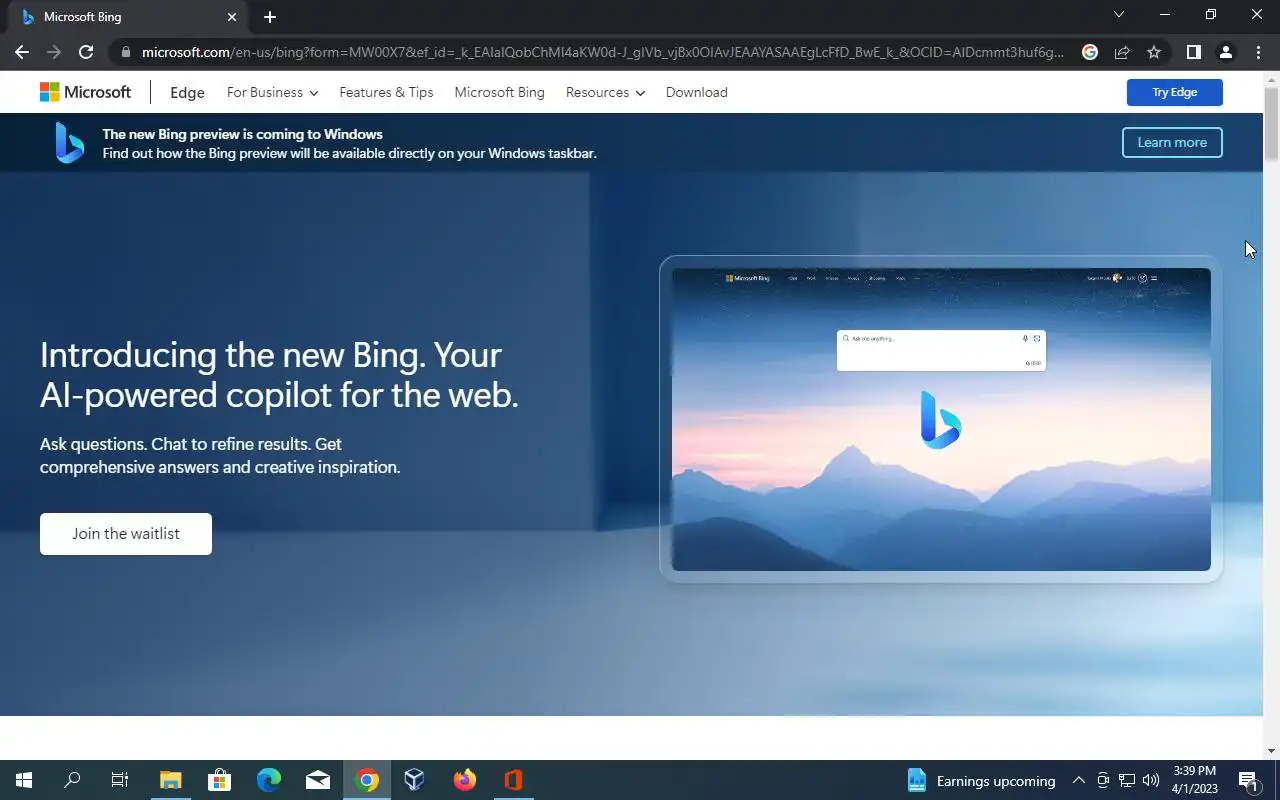Screen dimensions: 1280x800
Task: Open the Features & Tips menu item
Action: pyautogui.click(x=386, y=92)
